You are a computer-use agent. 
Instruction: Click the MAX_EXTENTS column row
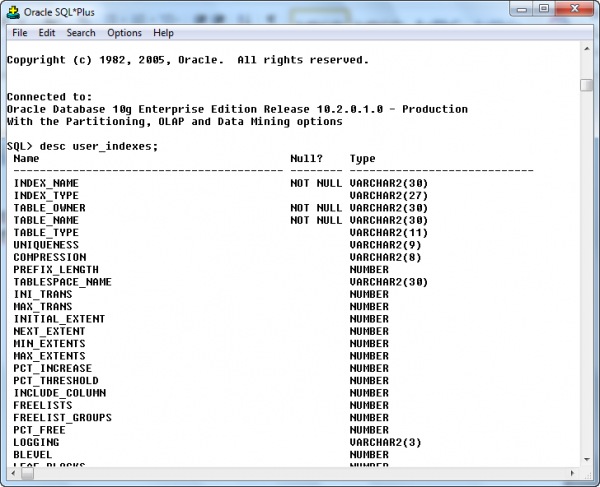coord(201,356)
